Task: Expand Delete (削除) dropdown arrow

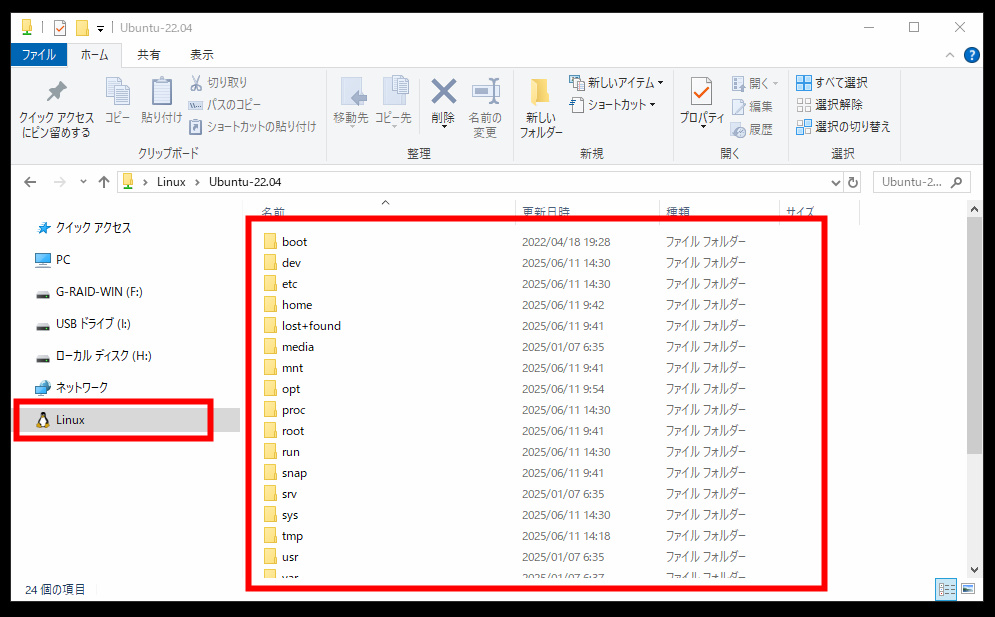Action: coord(444,126)
